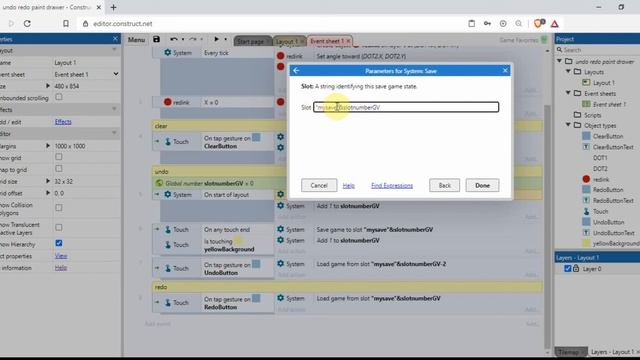Click the Done button
The image size is (640, 360).
[x=482, y=185]
